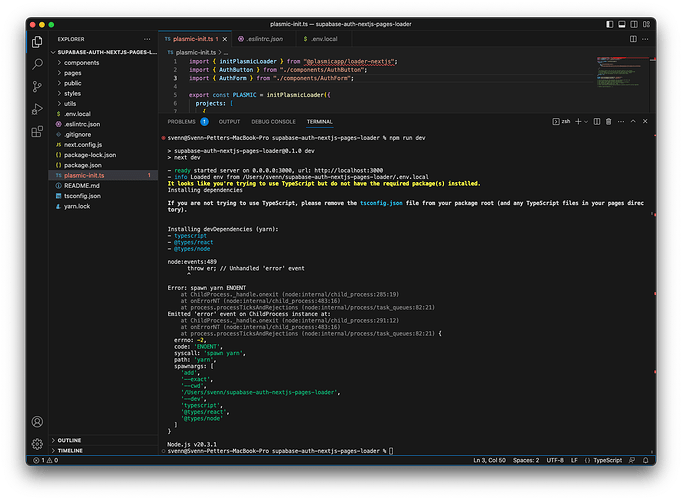Click errors and warnings status bar indicator

[46, 460]
